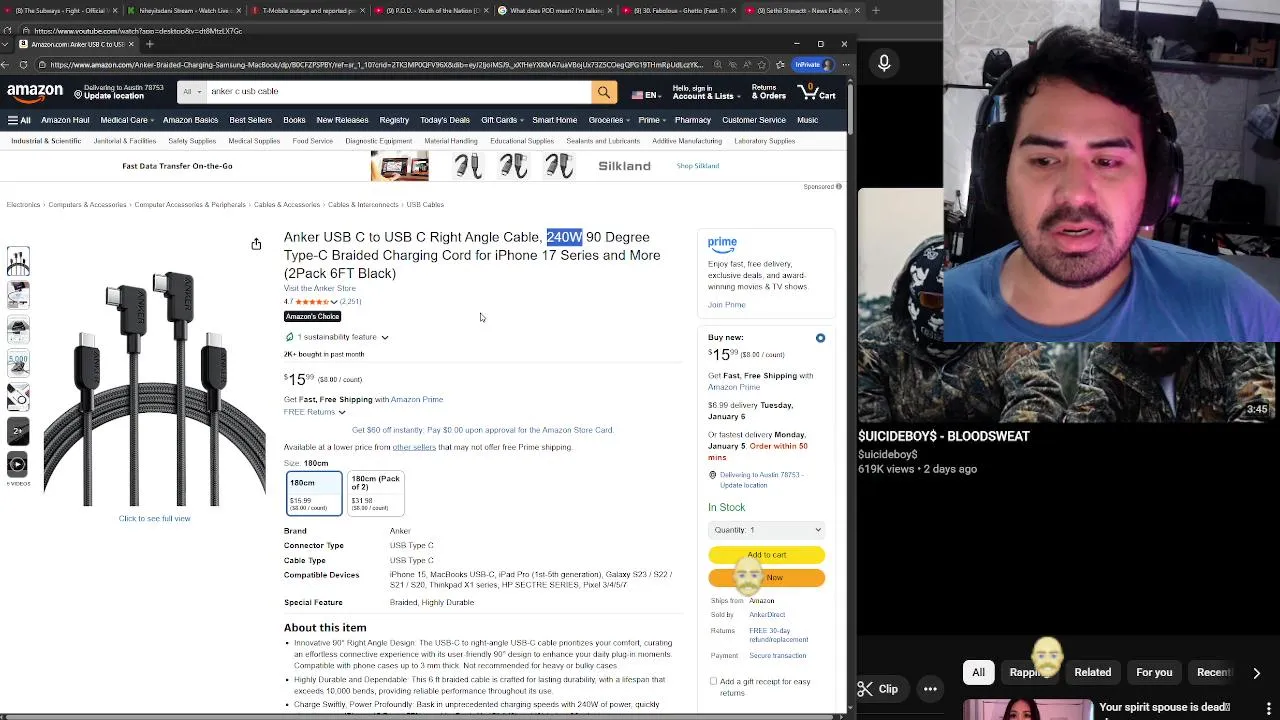Expand the 1 sustainability feature dropdown
The width and height of the screenshot is (1280, 720).
click(x=385, y=338)
